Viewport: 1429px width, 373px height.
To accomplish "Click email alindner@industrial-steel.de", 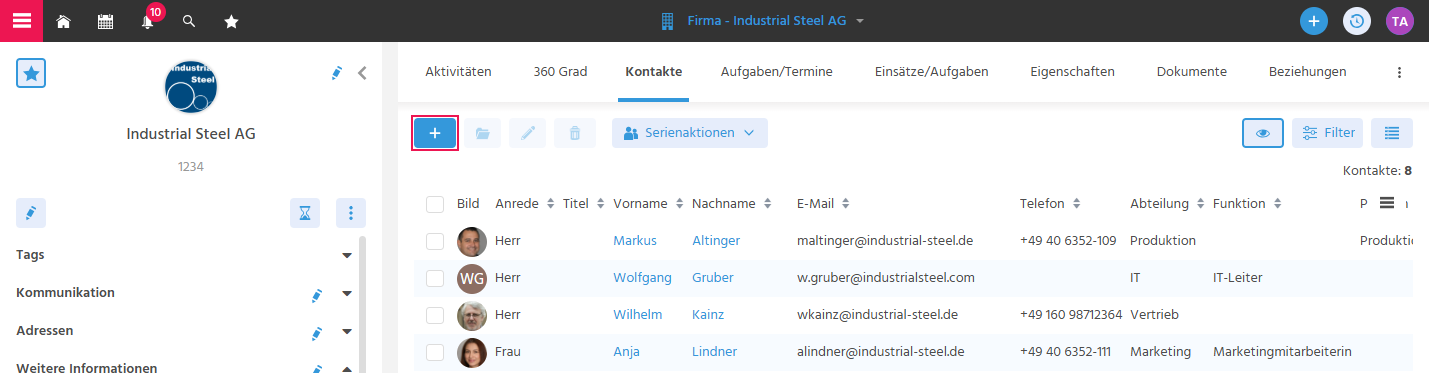I will (880, 352).
